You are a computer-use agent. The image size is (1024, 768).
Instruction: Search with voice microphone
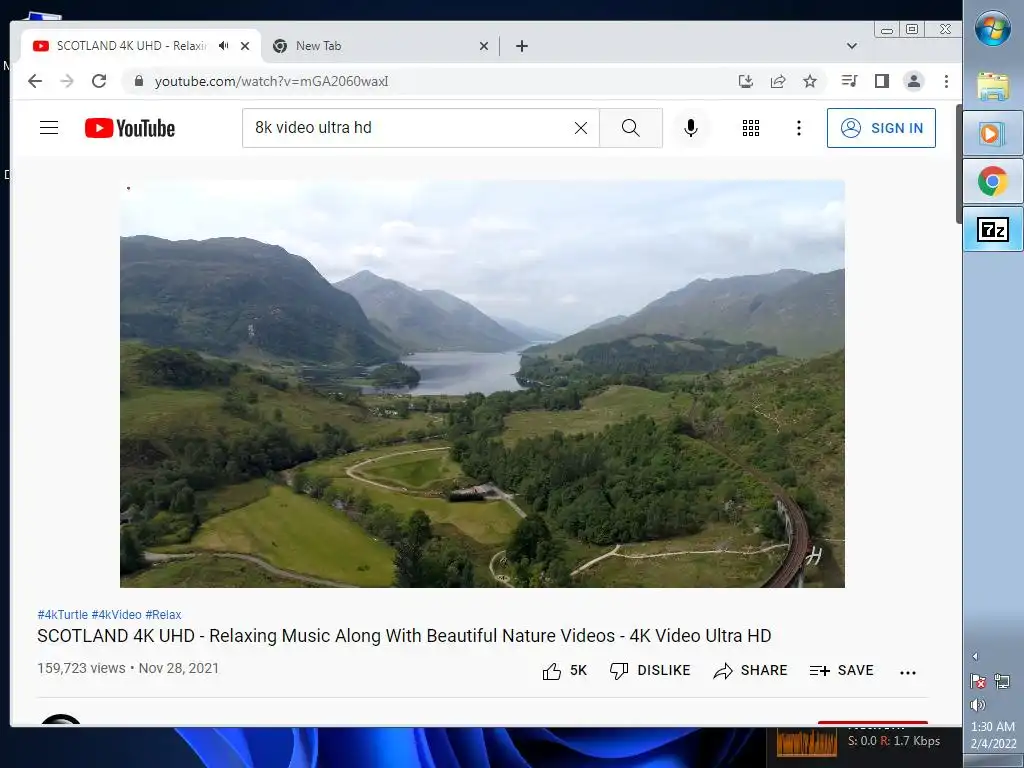pyautogui.click(x=691, y=128)
